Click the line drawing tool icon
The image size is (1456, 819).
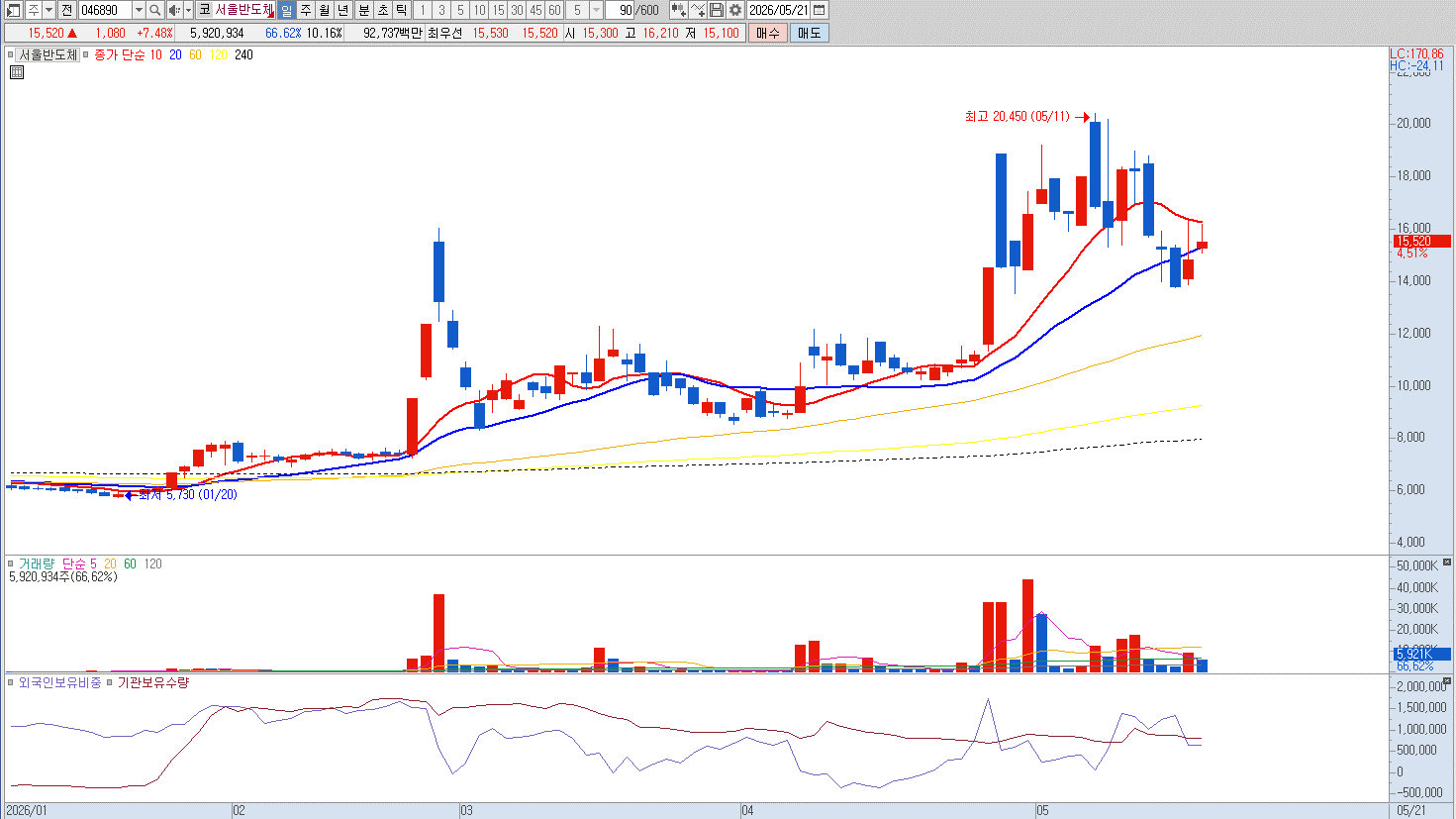[698, 10]
